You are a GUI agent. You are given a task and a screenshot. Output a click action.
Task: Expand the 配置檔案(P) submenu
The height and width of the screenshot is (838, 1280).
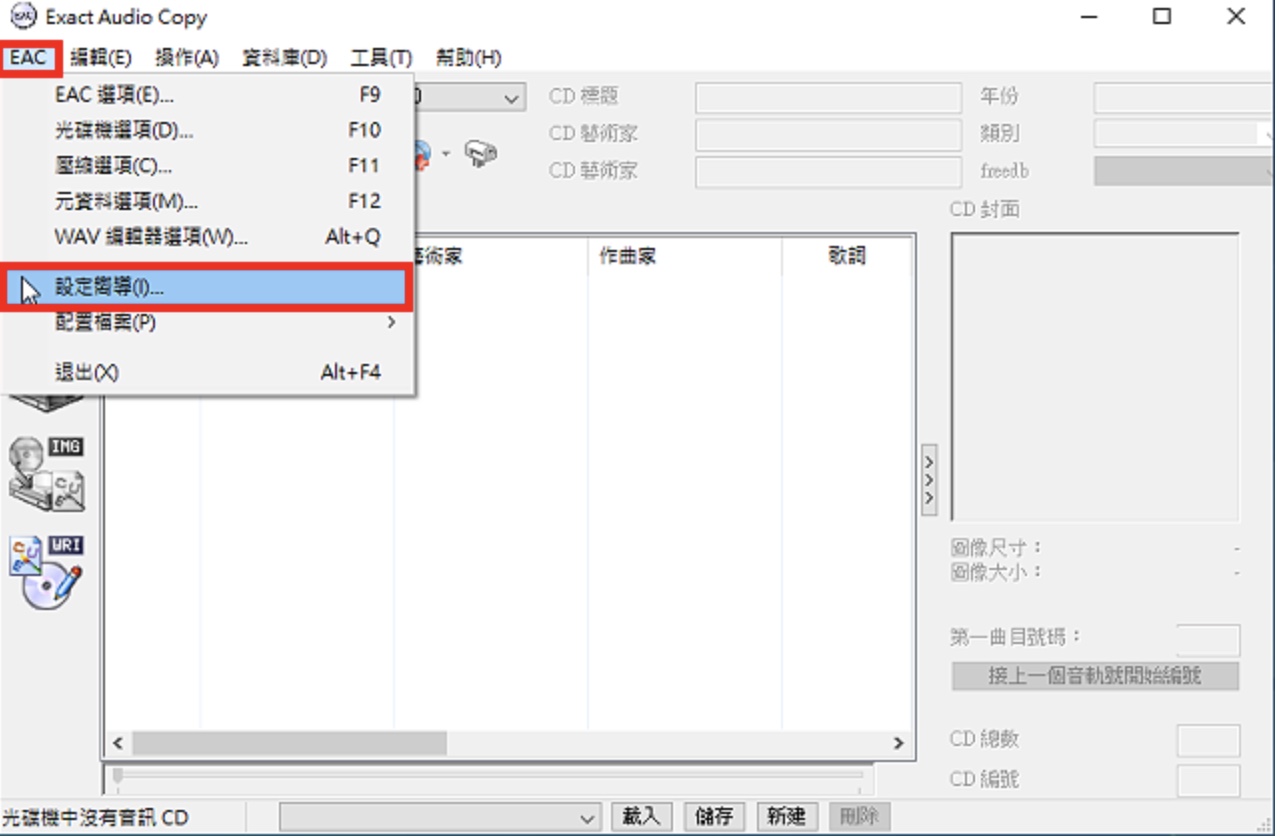pyautogui.click(x=209, y=322)
